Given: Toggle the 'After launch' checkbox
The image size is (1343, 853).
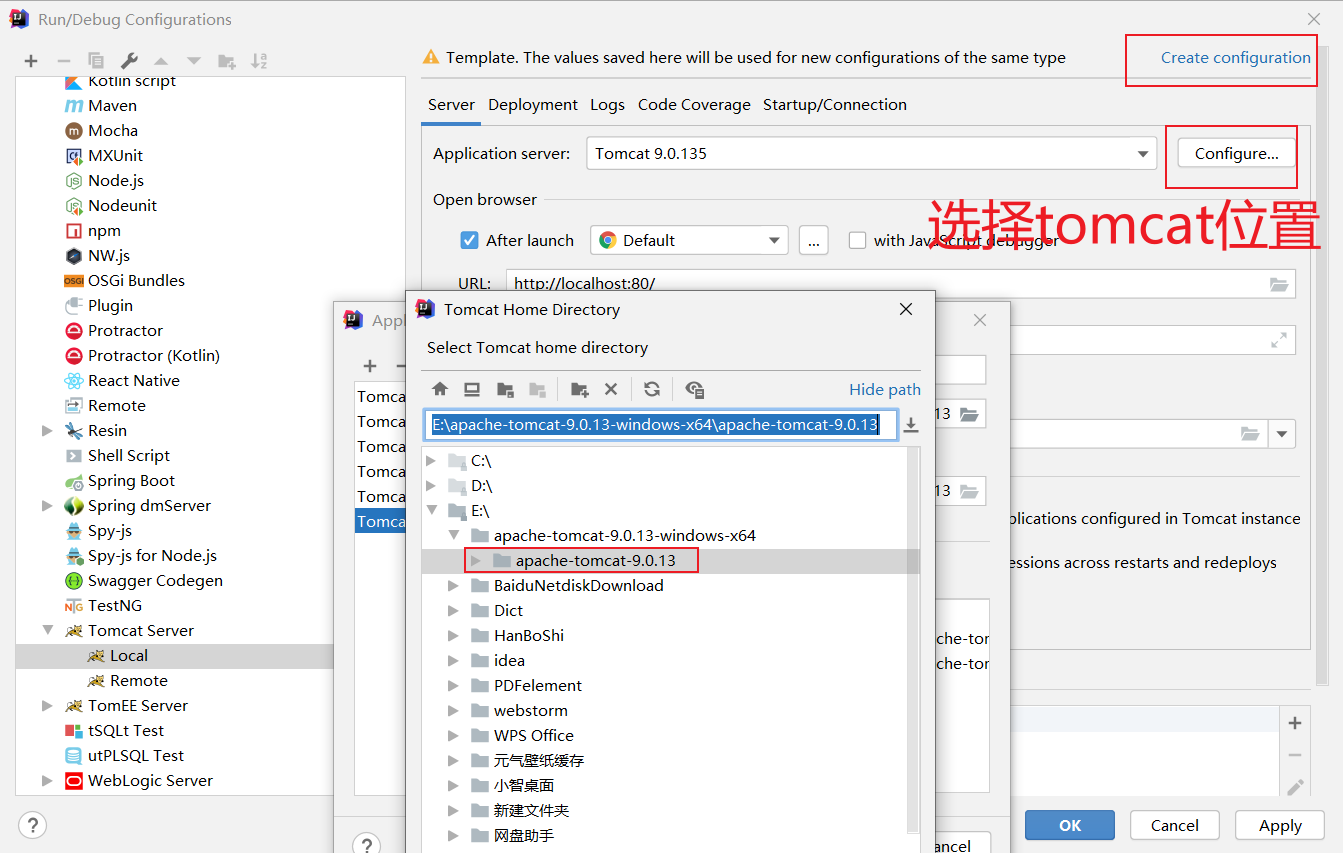Looking at the screenshot, I should pyautogui.click(x=469, y=240).
